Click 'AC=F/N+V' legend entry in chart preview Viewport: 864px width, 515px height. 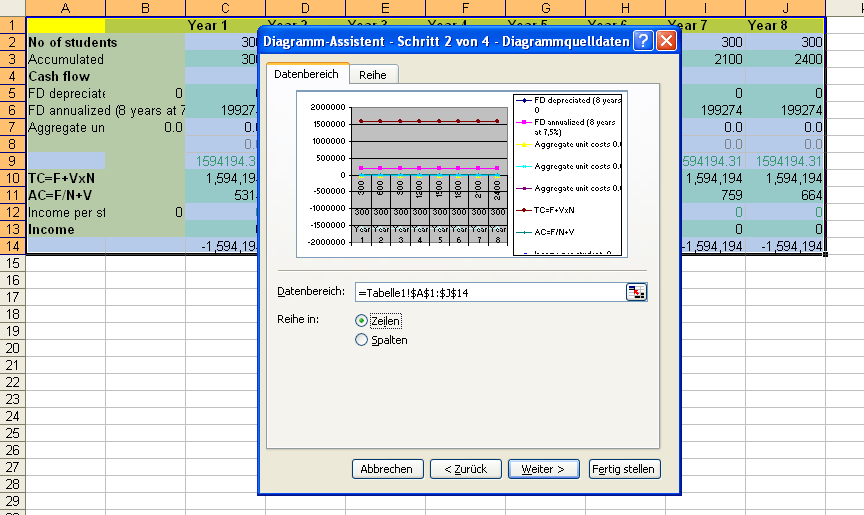pyautogui.click(x=546, y=232)
